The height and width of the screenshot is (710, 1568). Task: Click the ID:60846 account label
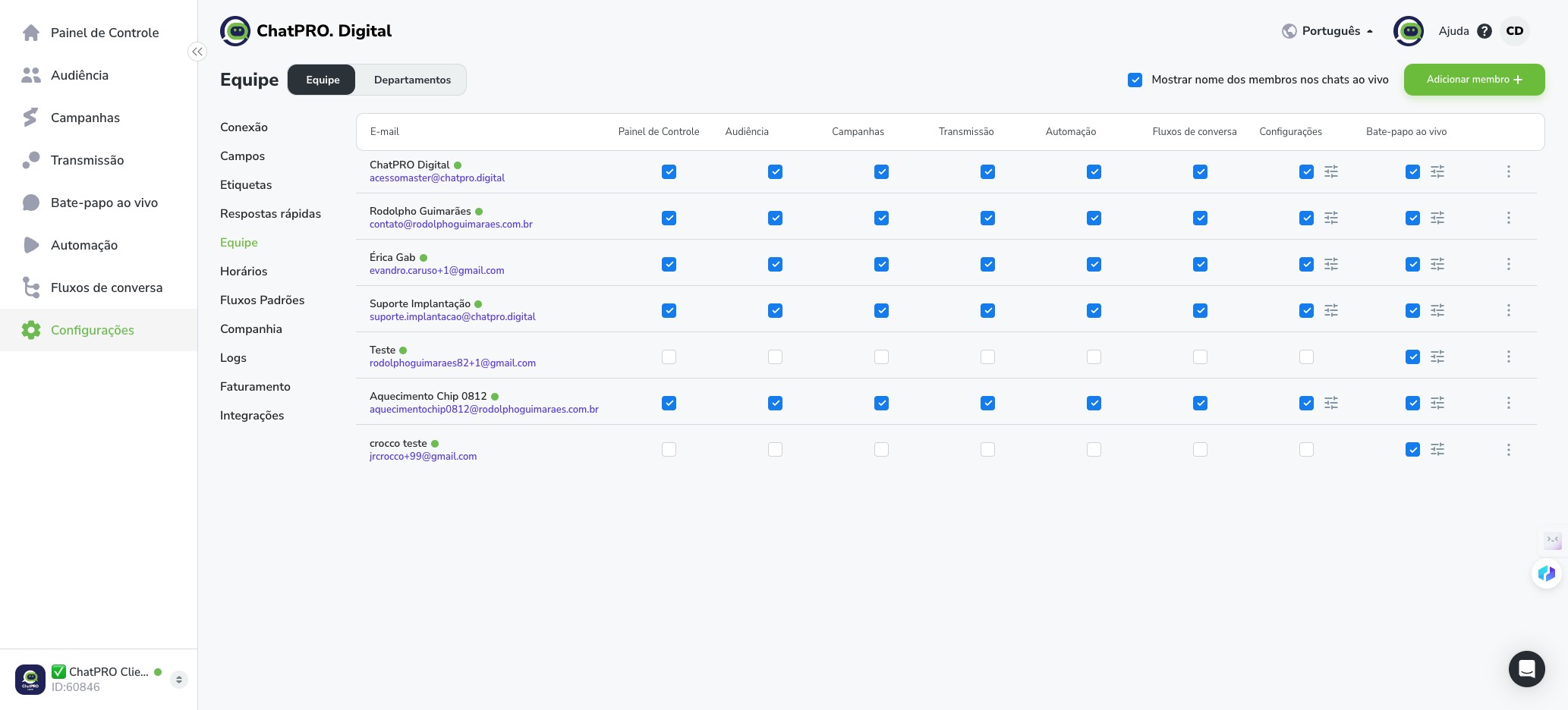75,687
